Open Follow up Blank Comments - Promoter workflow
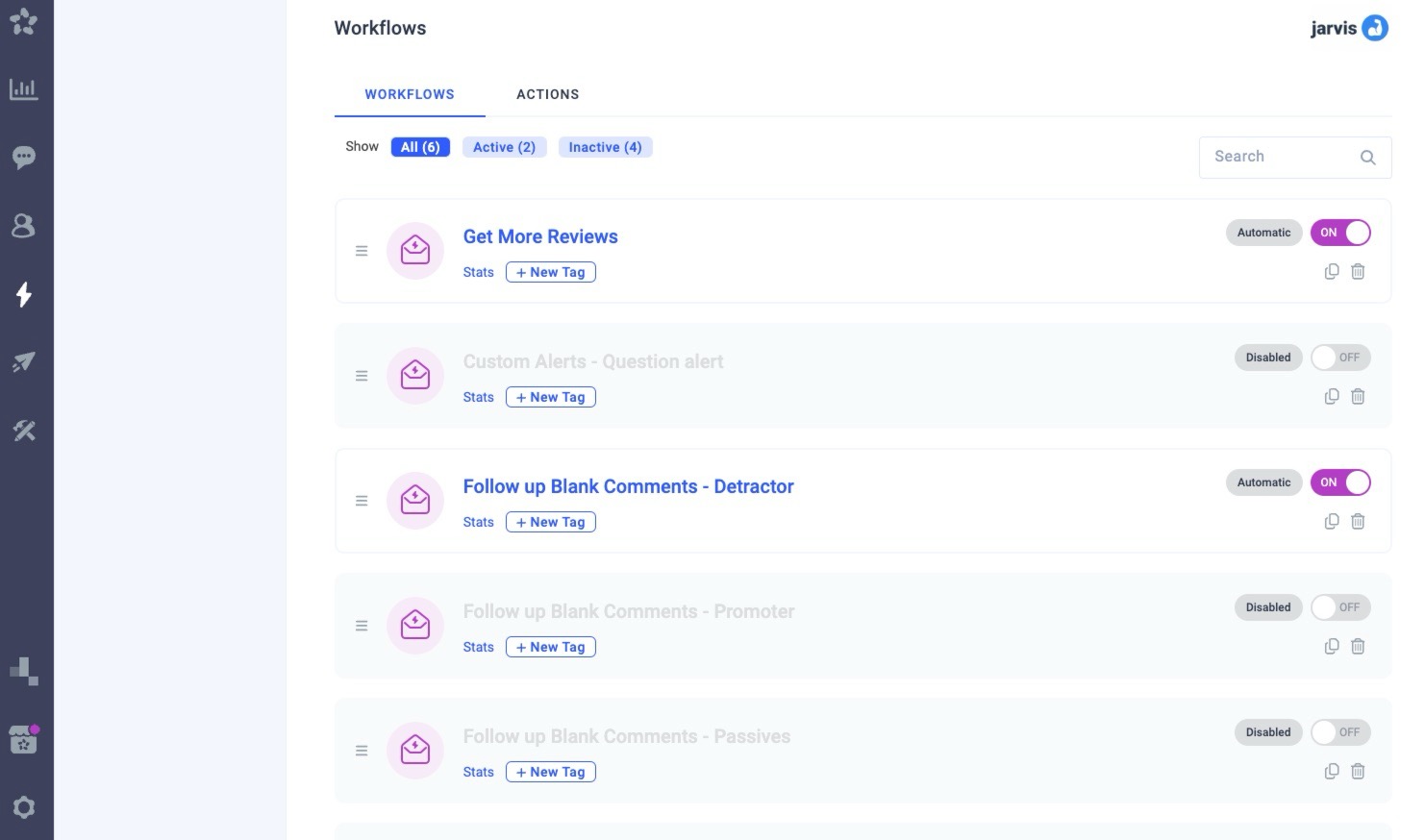 (629, 611)
